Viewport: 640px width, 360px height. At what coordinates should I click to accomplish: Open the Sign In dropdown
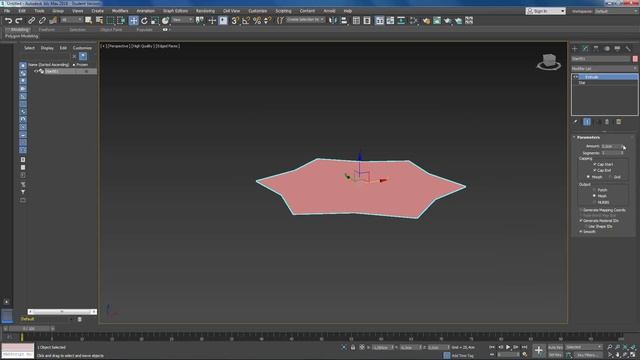tap(546, 11)
